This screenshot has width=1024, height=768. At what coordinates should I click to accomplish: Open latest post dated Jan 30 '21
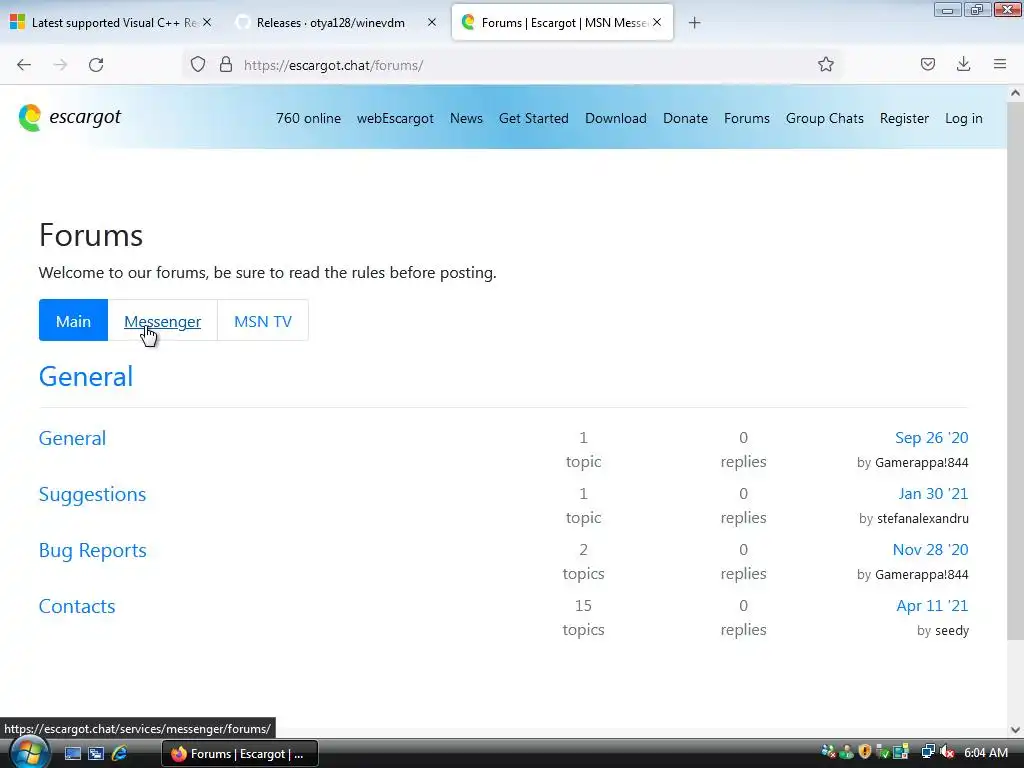(x=933, y=494)
